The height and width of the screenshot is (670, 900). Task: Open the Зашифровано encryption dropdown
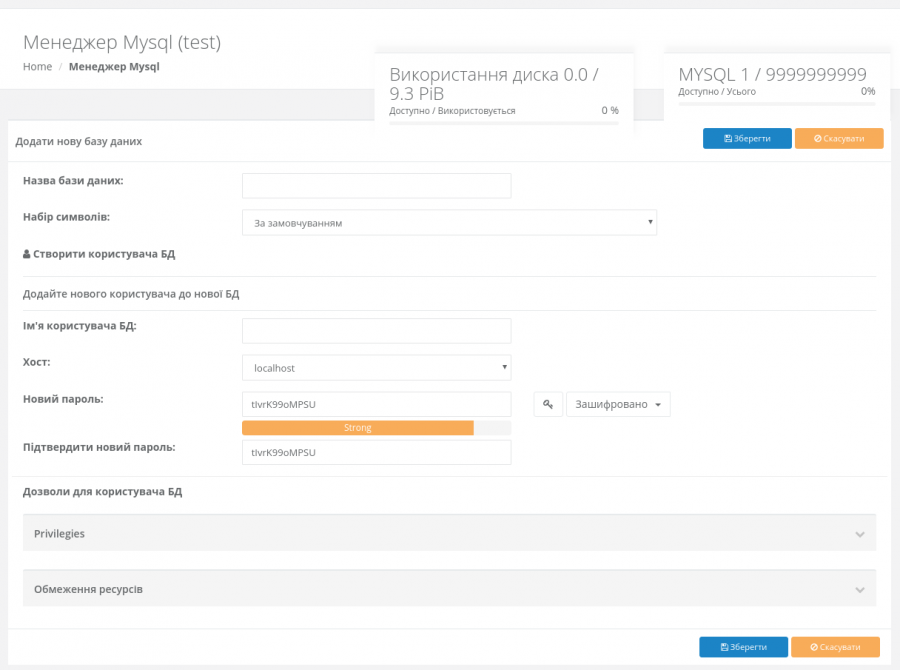pyautogui.click(x=617, y=404)
